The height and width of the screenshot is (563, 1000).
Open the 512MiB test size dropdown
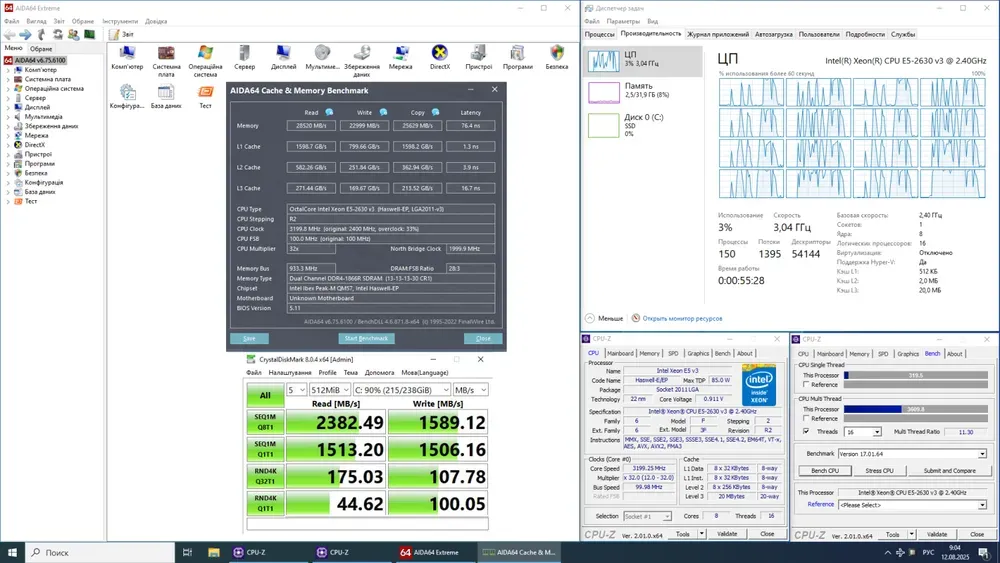[x=328, y=390]
